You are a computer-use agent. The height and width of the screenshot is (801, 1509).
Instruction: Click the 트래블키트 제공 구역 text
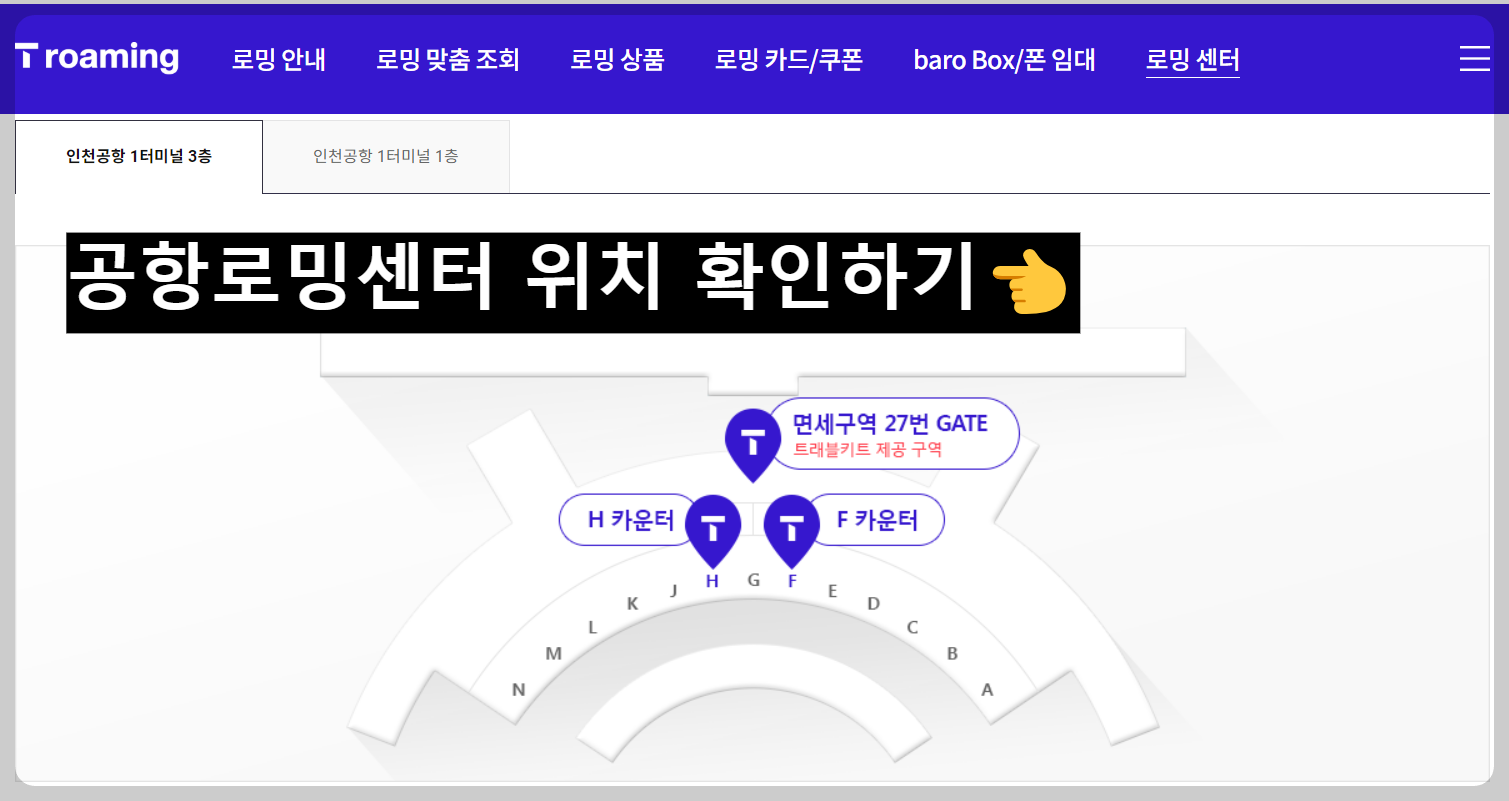(867, 450)
